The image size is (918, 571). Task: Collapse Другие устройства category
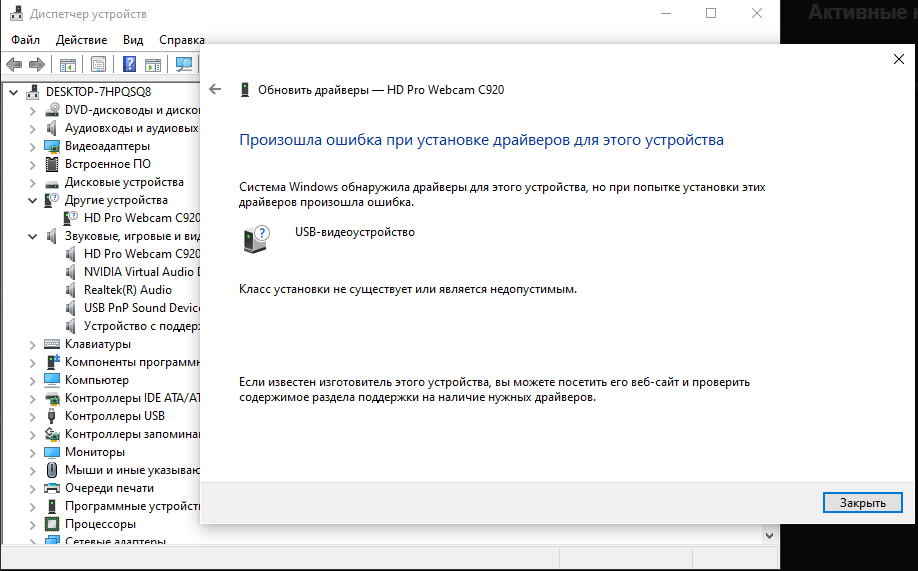[x=33, y=200]
